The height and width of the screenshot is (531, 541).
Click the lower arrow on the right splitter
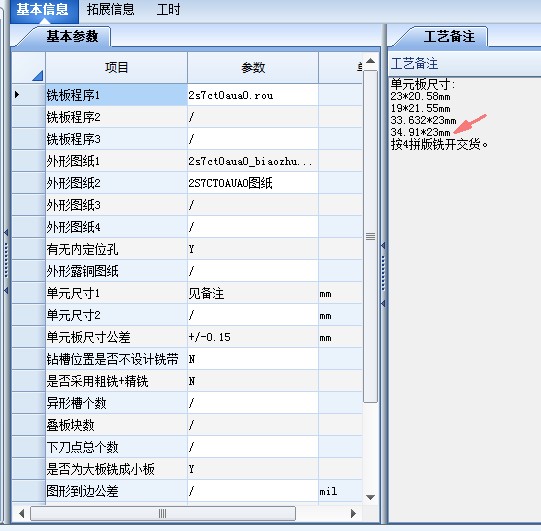[x=383, y=303]
